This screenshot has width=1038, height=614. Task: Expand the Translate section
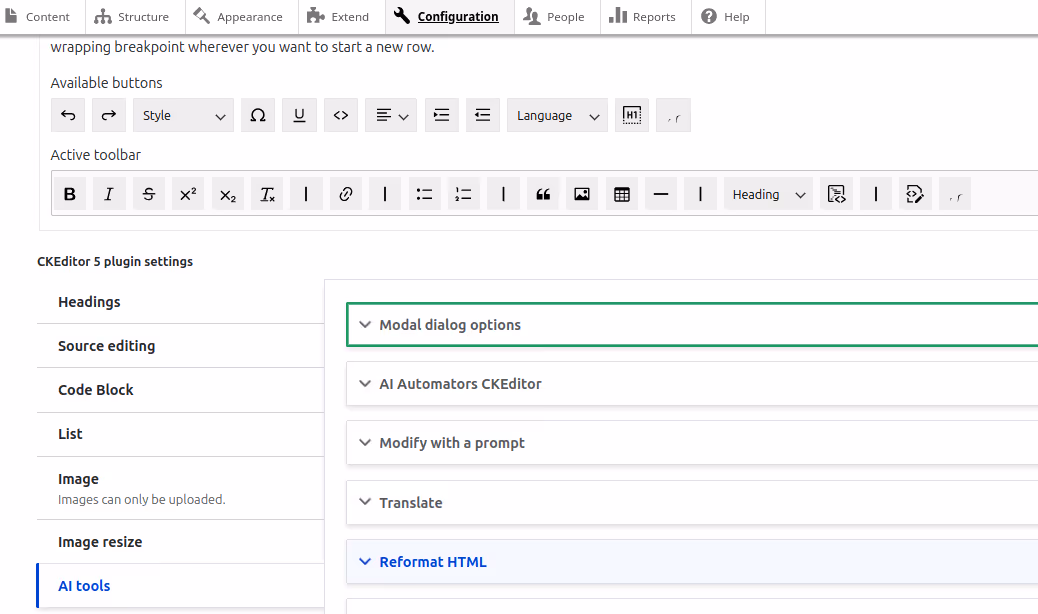[692, 502]
